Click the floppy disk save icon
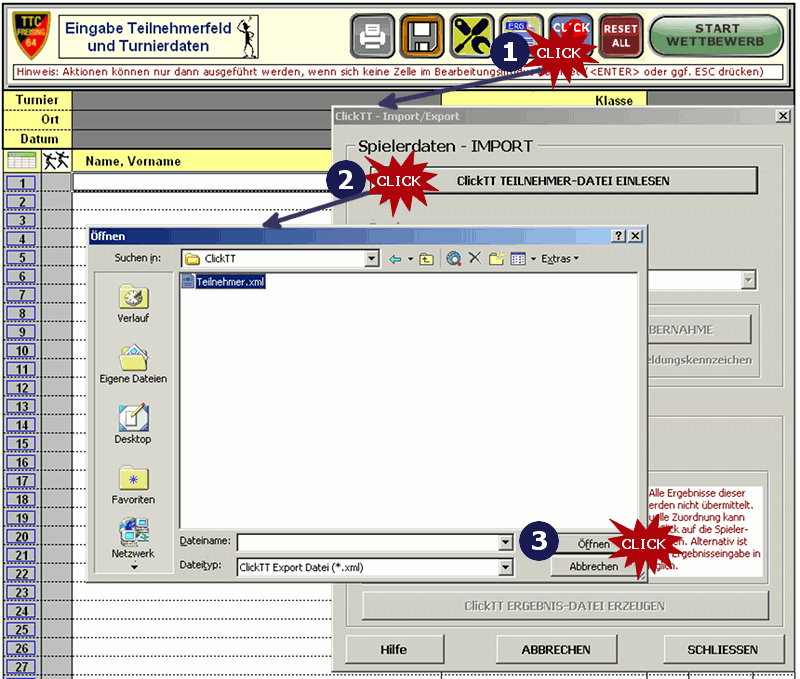 tap(421, 36)
